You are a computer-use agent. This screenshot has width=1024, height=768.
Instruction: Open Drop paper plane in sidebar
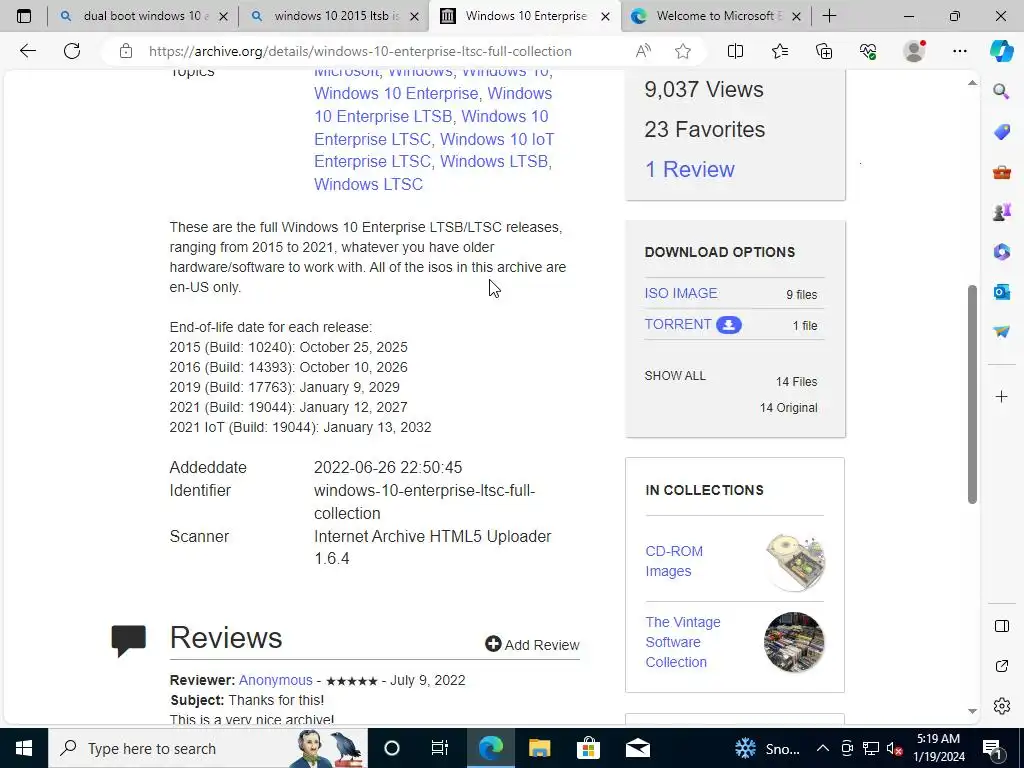coord(1002,332)
